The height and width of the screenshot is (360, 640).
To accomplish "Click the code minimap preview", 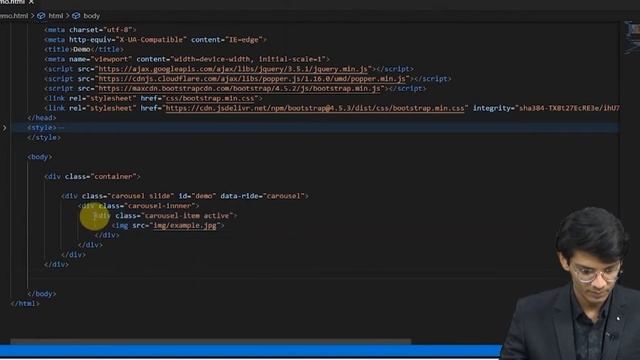I will tap(631, 37).
